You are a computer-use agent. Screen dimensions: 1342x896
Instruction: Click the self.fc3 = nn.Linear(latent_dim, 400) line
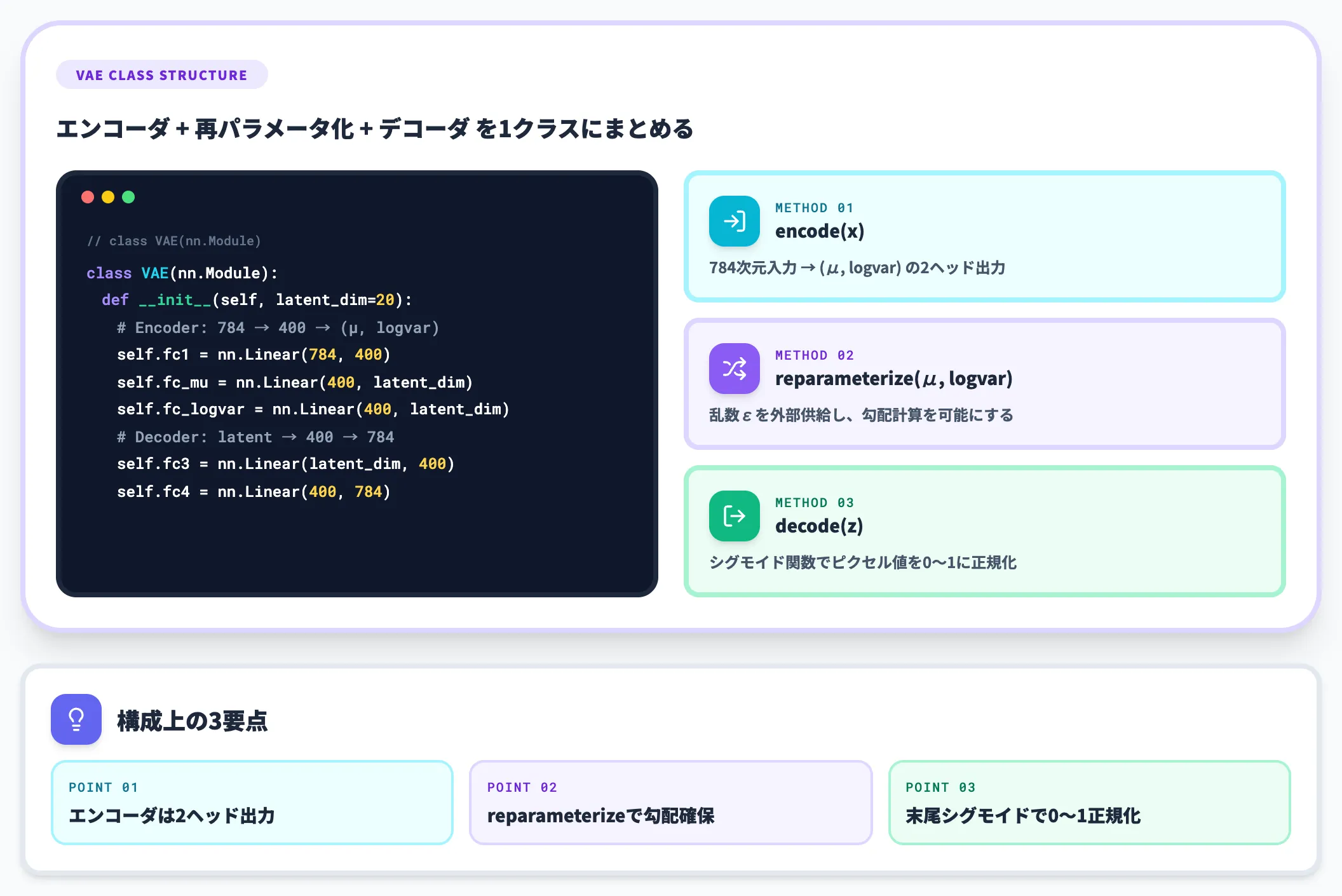[286, 464]
